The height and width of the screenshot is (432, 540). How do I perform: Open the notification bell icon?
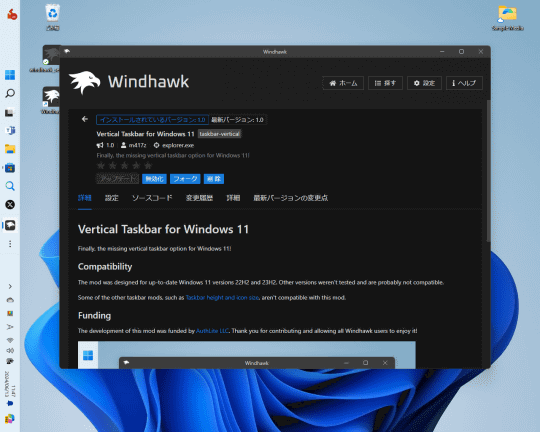click(x=10, y=403)
